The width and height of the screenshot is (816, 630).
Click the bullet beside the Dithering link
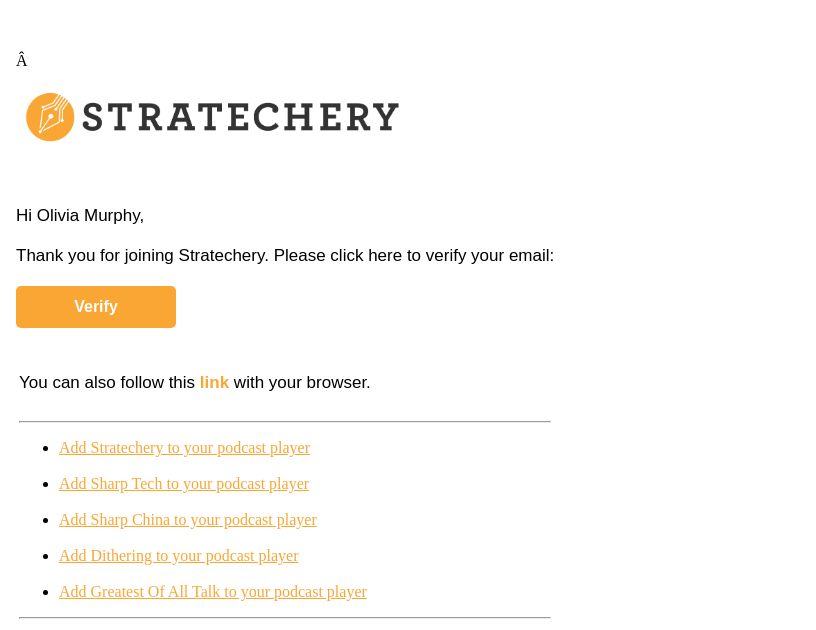pos(46,556)
